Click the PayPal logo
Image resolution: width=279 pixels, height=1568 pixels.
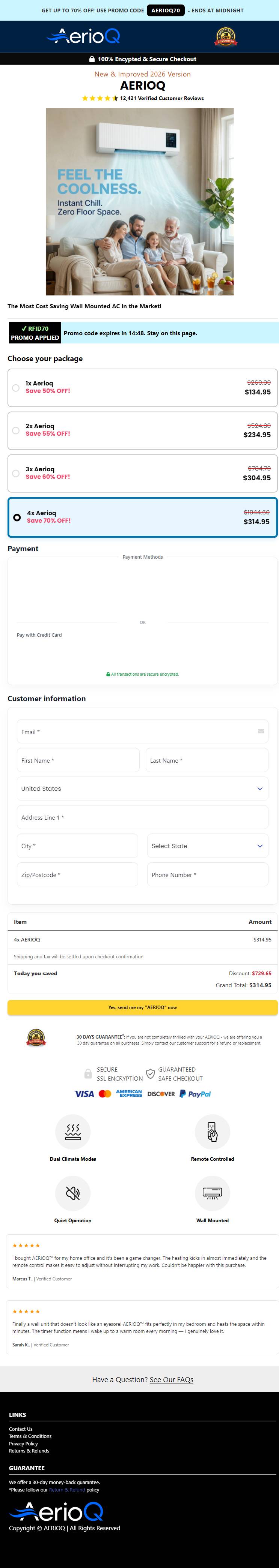click(x=195, y=1094)
